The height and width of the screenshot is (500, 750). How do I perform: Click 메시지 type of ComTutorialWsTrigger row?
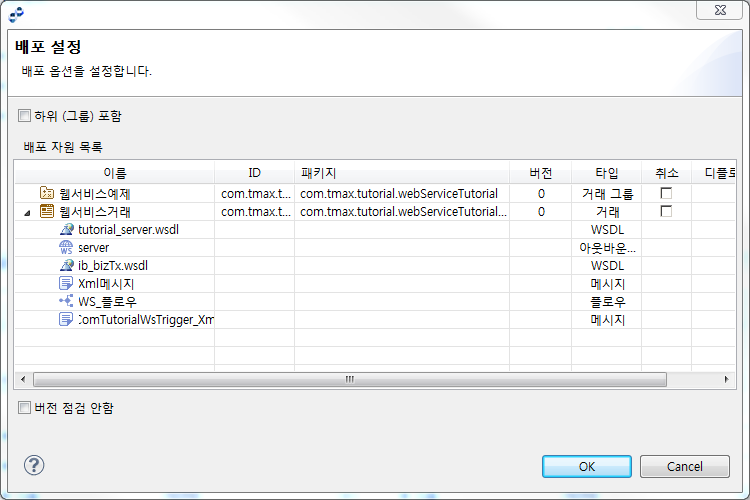607,320
